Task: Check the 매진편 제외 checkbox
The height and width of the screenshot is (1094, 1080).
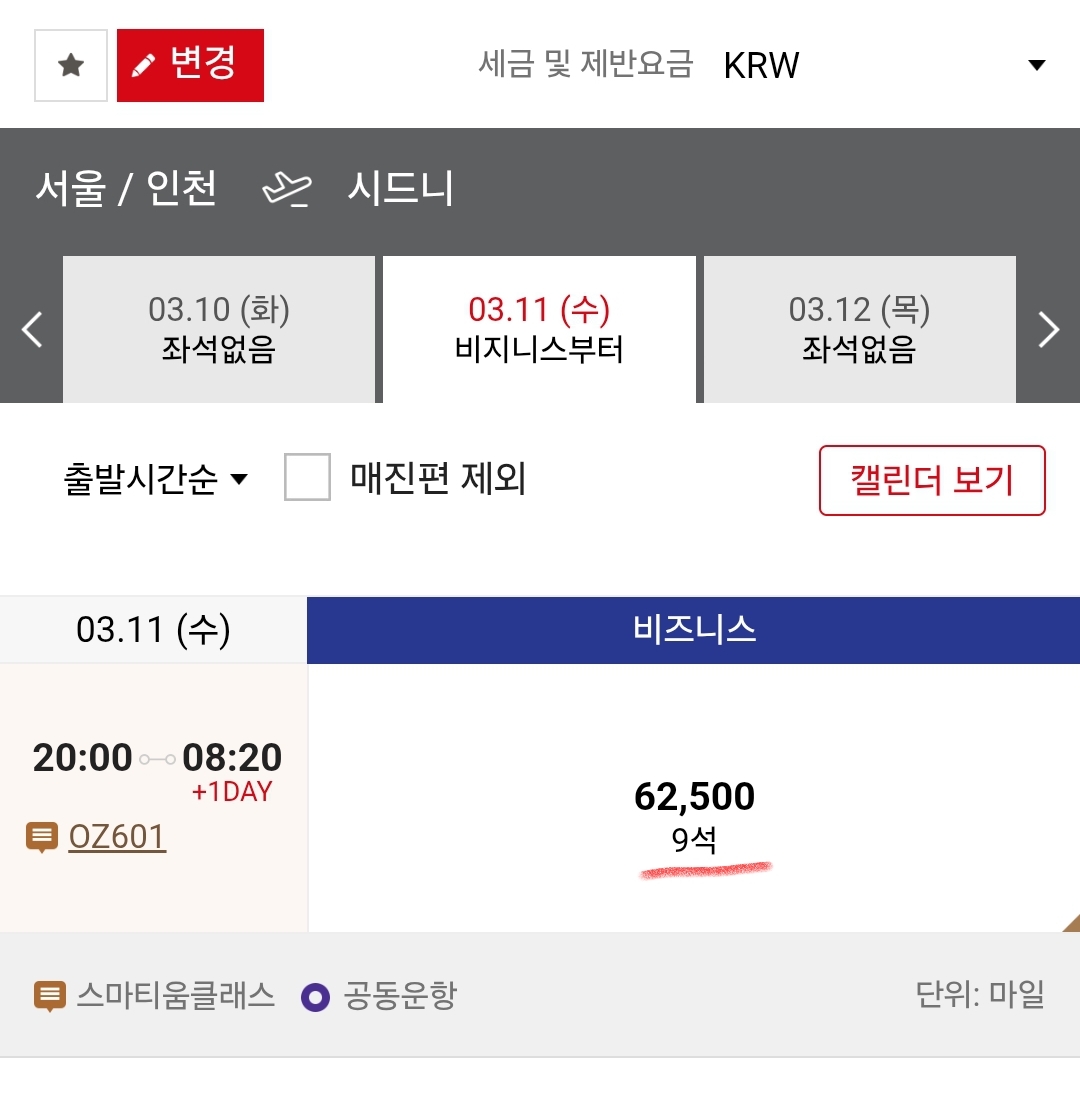Action: coord(307,478)
